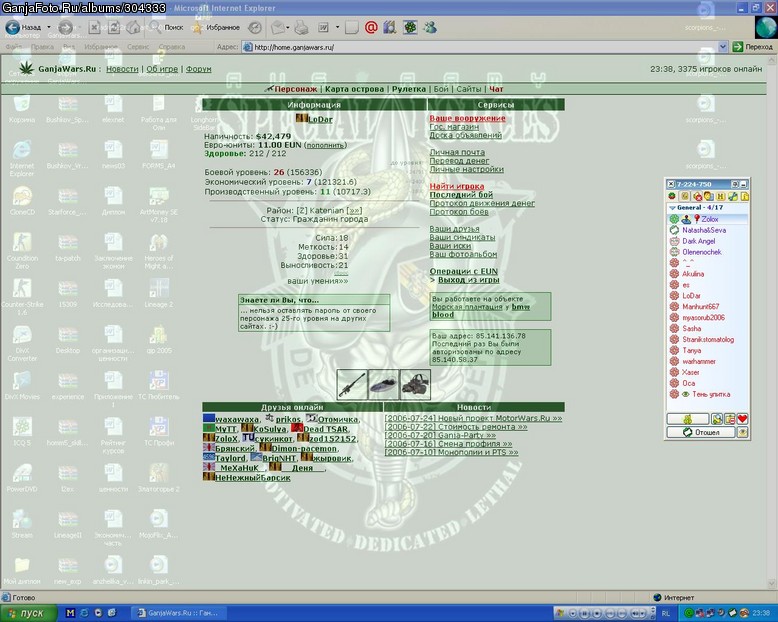Click the green ICQ flower toolbar icon
The height and width of the screenshot is (622, 778).
pyautogui.click(x=410, y=27)
